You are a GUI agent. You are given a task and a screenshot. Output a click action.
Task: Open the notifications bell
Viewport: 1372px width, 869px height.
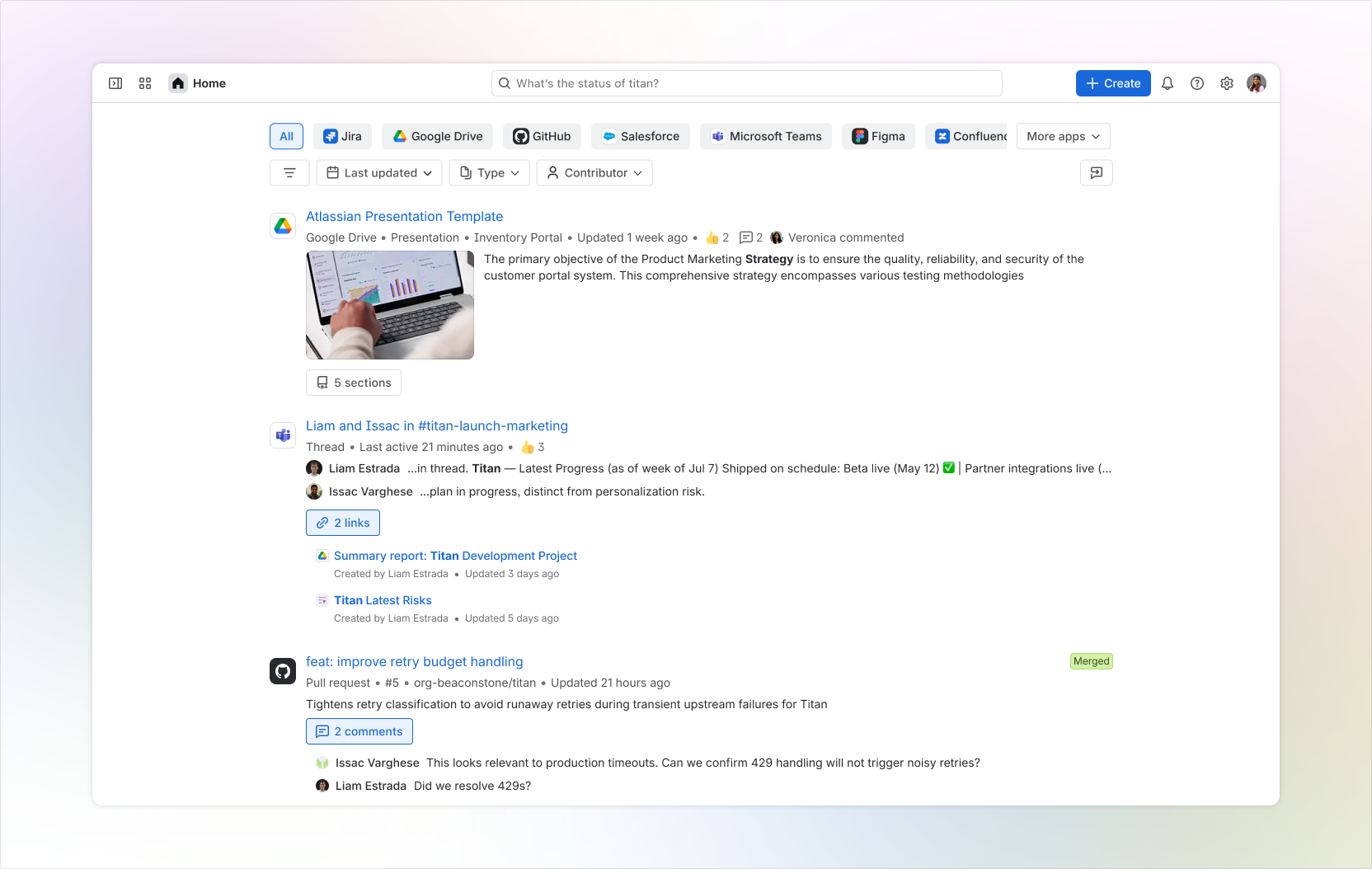click(1168, 83)
